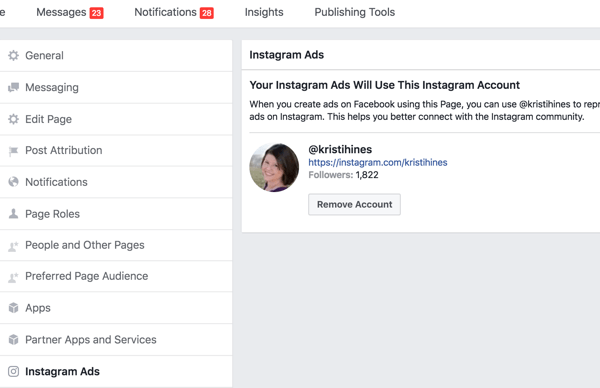
Task: Click the Notifications globe icon in sidebar
Action: [13, 182]
